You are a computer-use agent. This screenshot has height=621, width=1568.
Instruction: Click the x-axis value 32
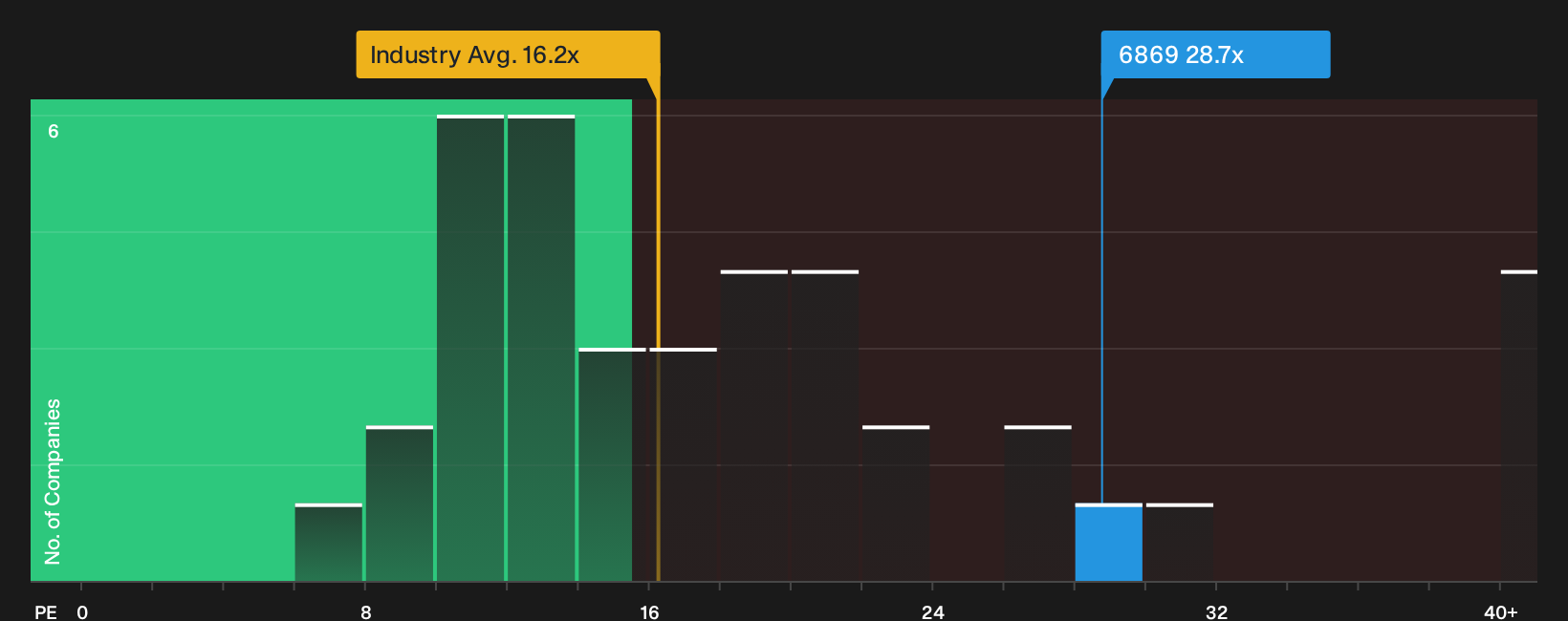tap(1216, 612)
